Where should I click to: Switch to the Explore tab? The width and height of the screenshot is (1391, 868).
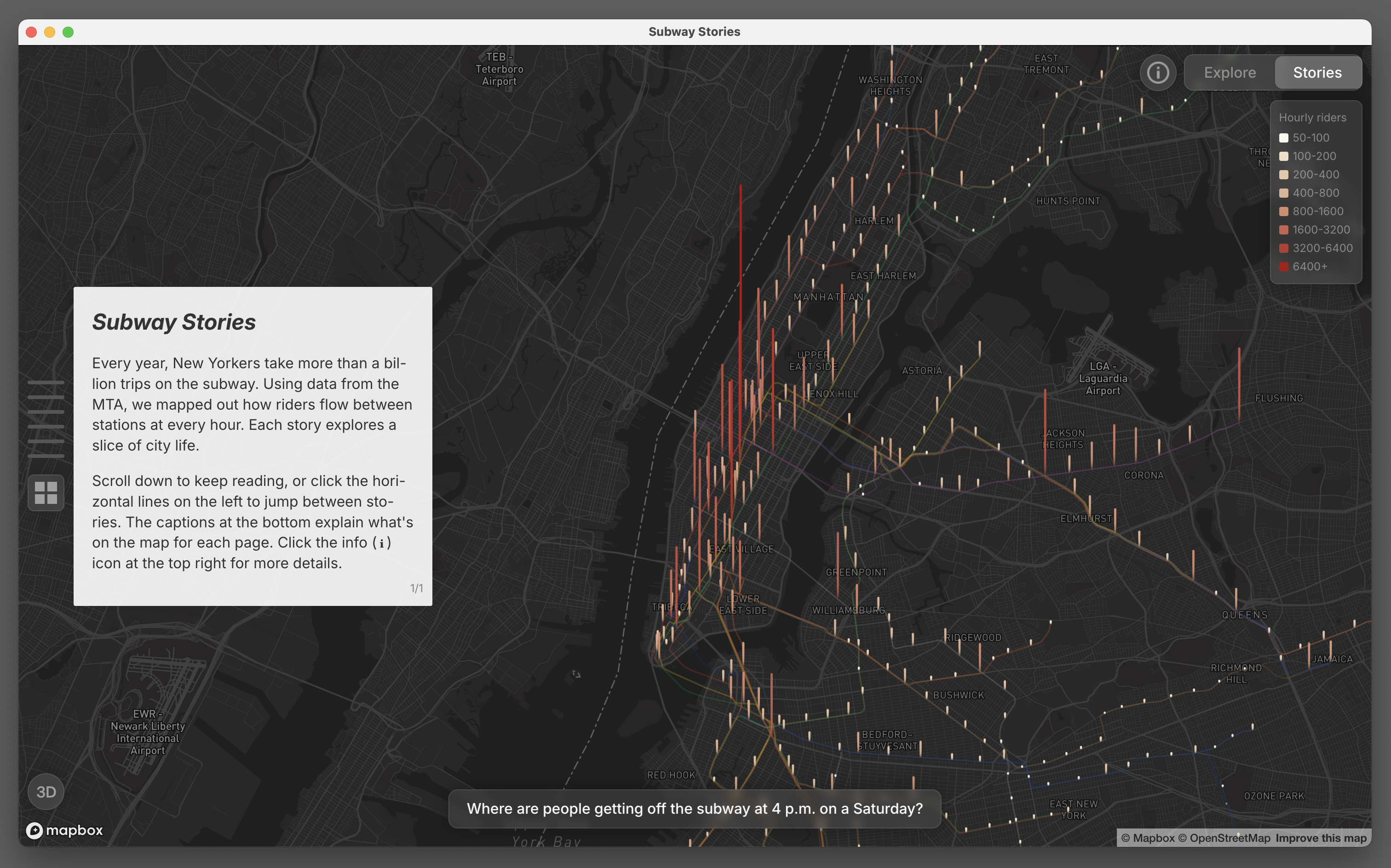(1230, 73)
